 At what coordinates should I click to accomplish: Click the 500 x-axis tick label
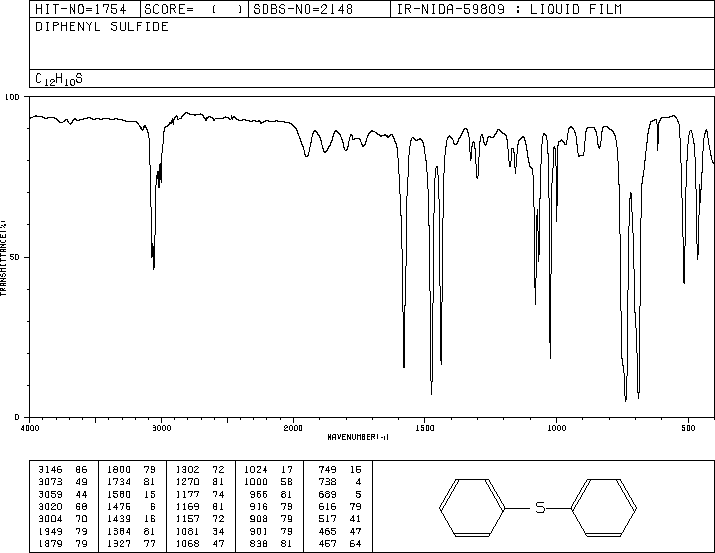688,428
